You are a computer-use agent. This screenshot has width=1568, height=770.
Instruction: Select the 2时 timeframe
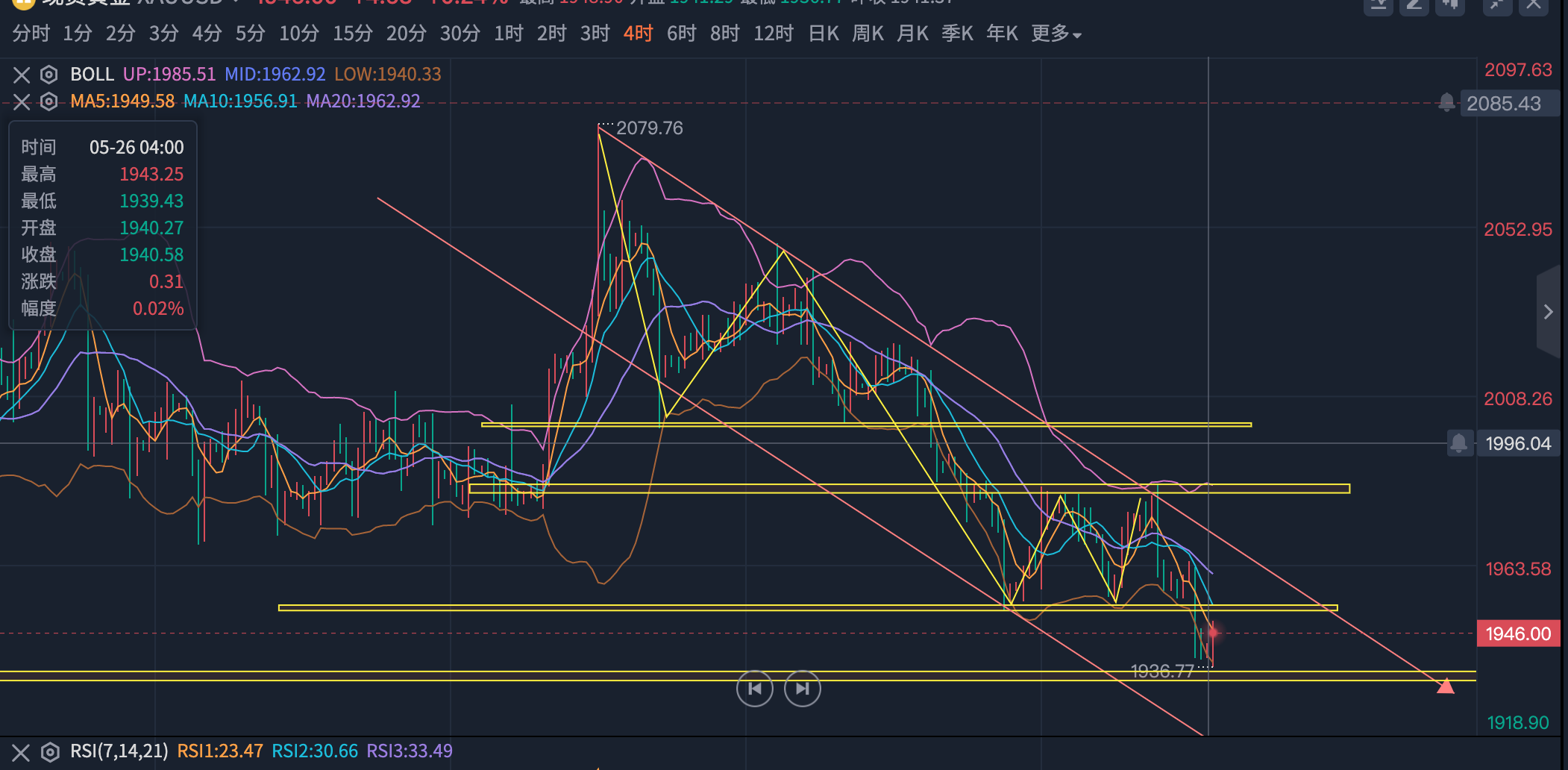(551, 34)
